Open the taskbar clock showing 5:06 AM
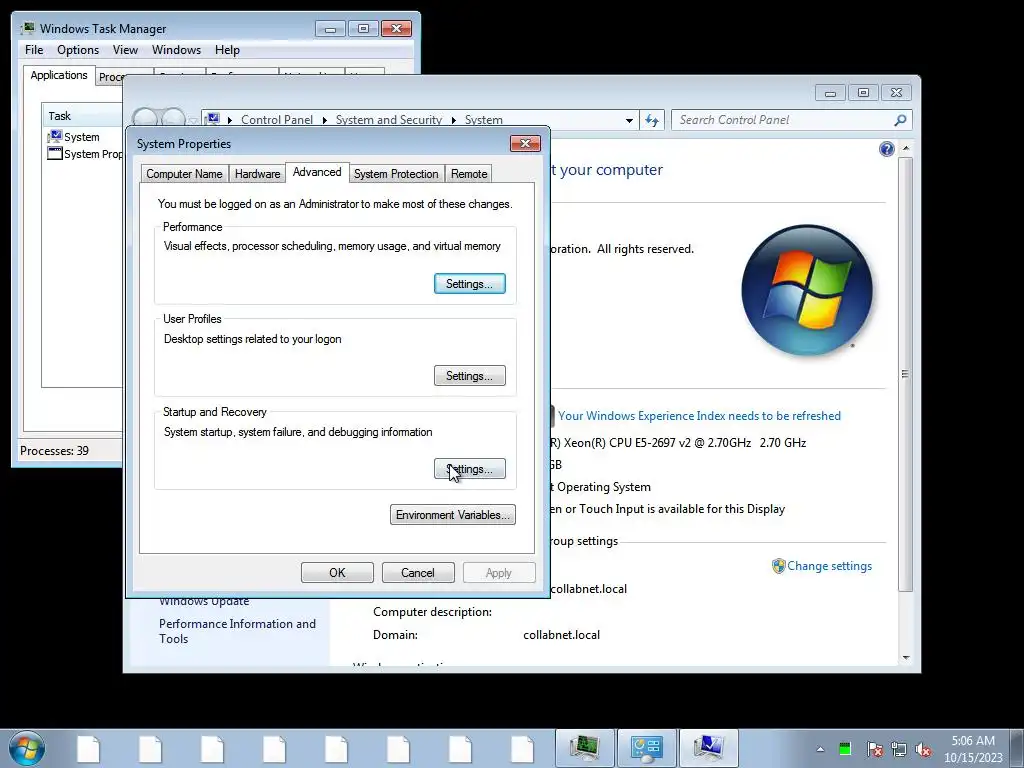Image resolution: width=1024 pixels, height=768 pixels. coord(973,749)
